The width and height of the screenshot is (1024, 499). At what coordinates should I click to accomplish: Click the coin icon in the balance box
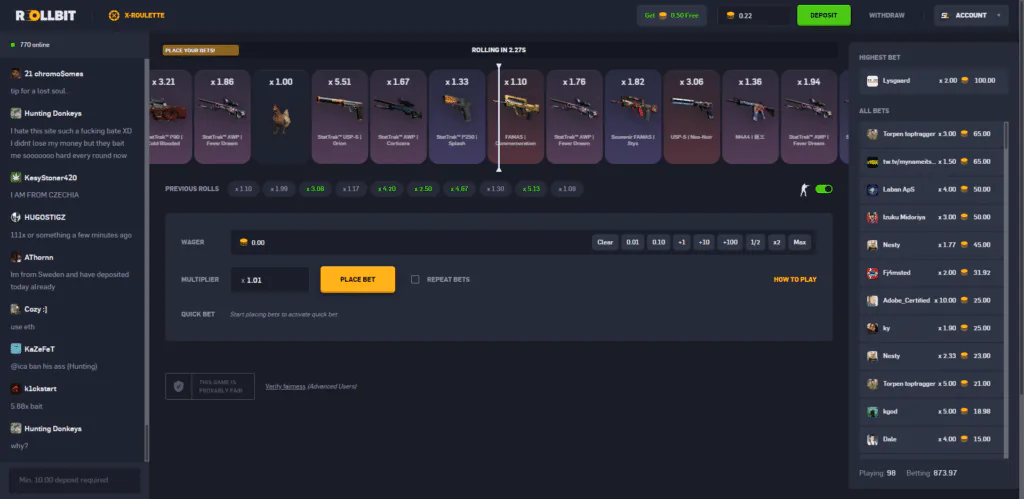730,15
